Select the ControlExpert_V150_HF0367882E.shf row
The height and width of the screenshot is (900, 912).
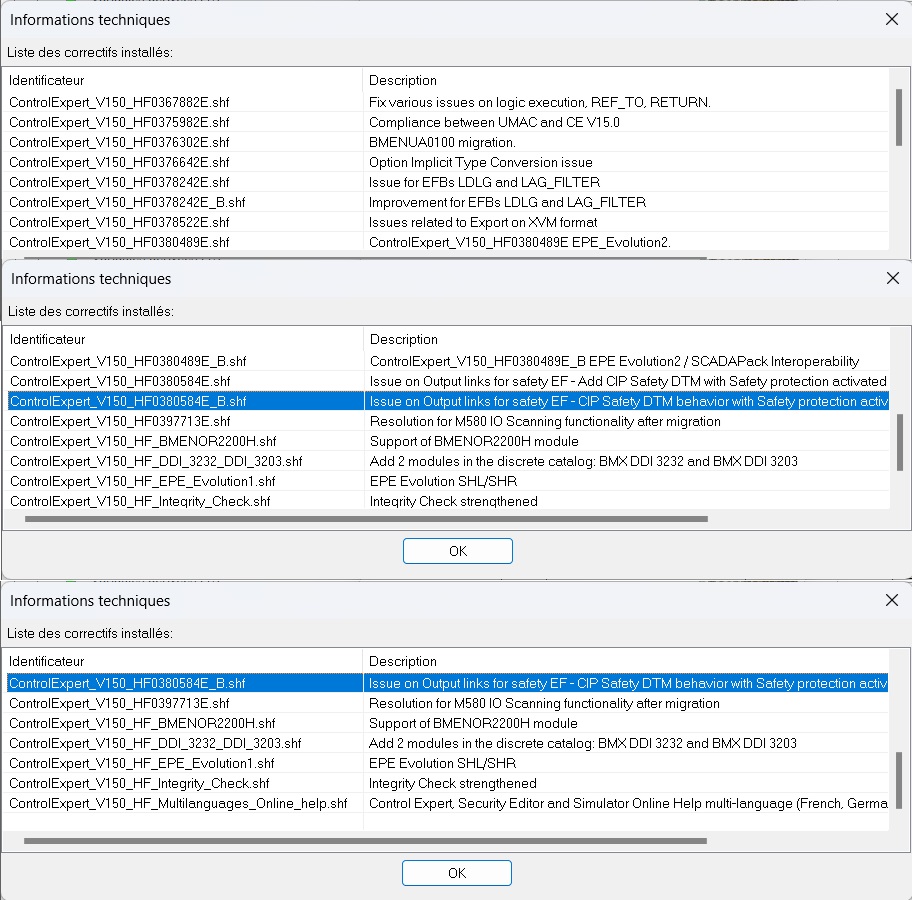point(120,102)
